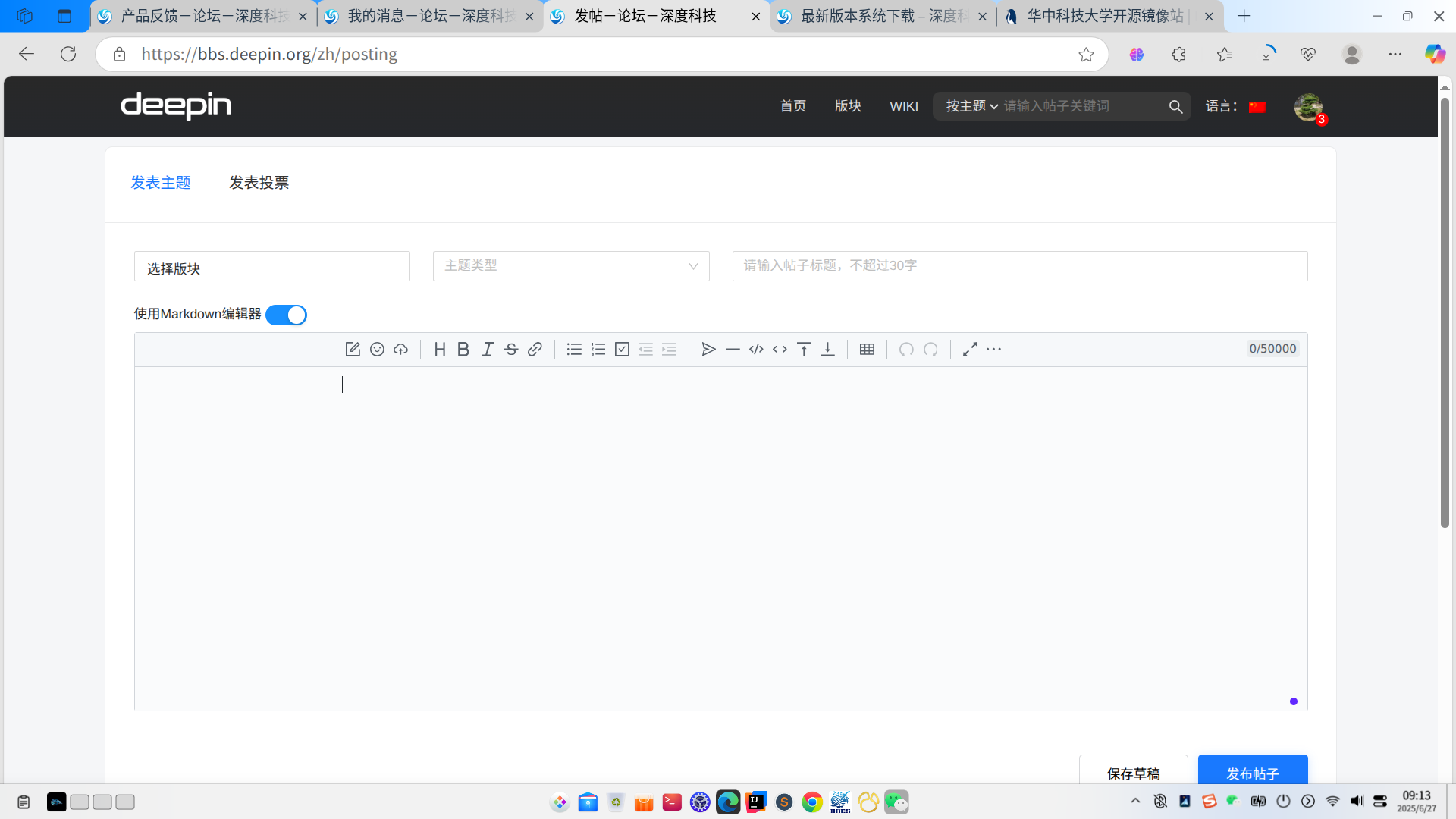Open the user avatar with notification badge
Viewport: 1456px width, 819px height.
(1308, 108)
